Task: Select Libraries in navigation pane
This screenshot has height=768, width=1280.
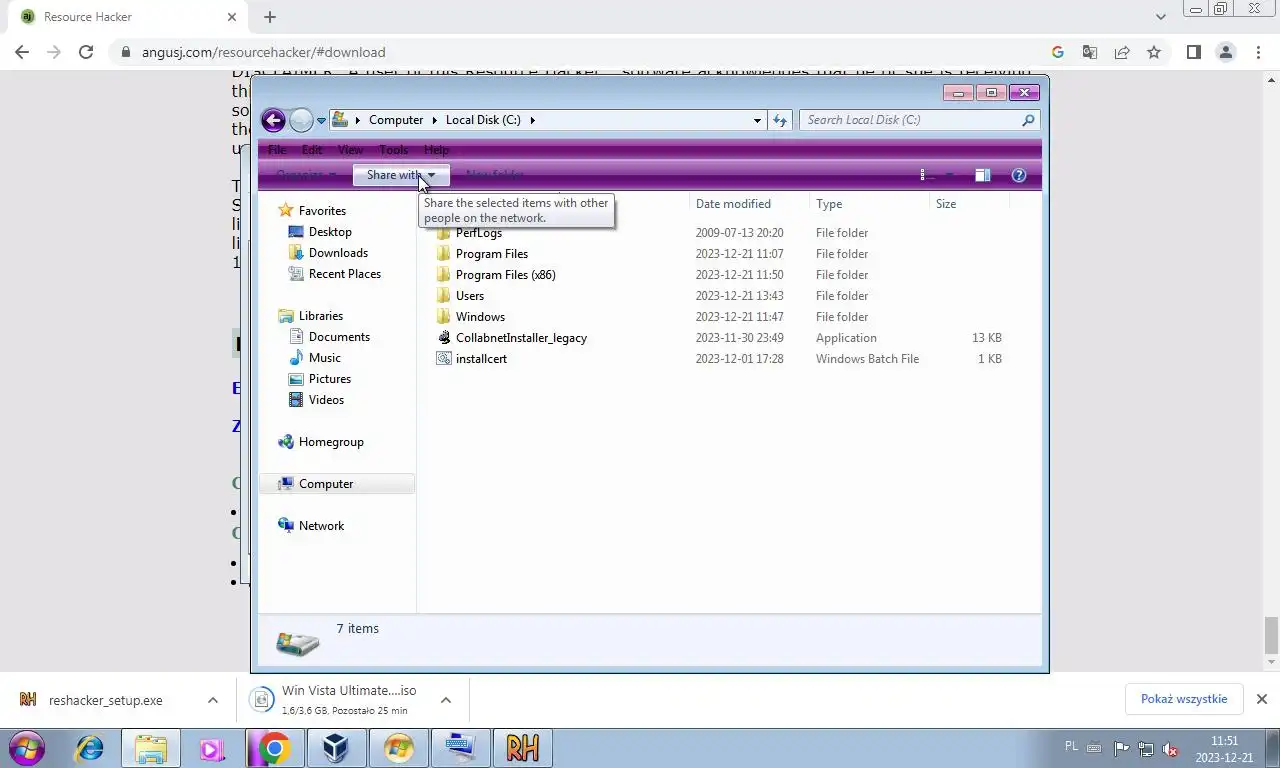Action: coord(320,316)
